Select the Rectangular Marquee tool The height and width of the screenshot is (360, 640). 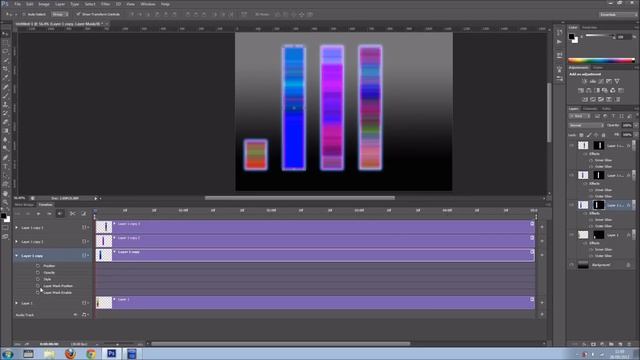(x=5, y=43)
